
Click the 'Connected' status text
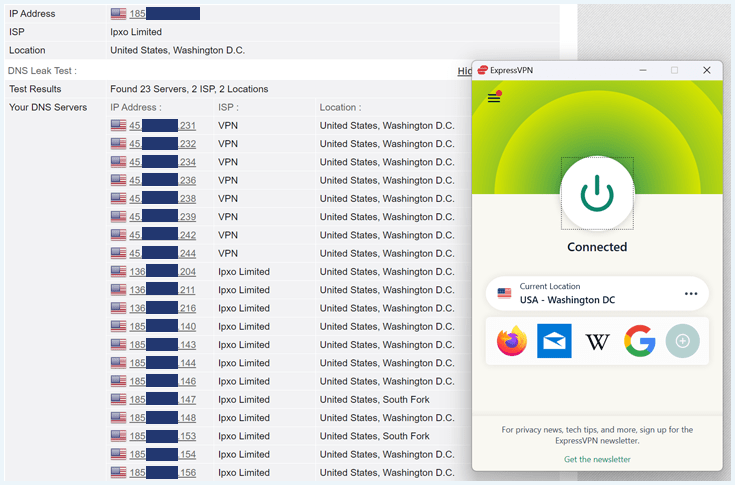coord(597,247)
